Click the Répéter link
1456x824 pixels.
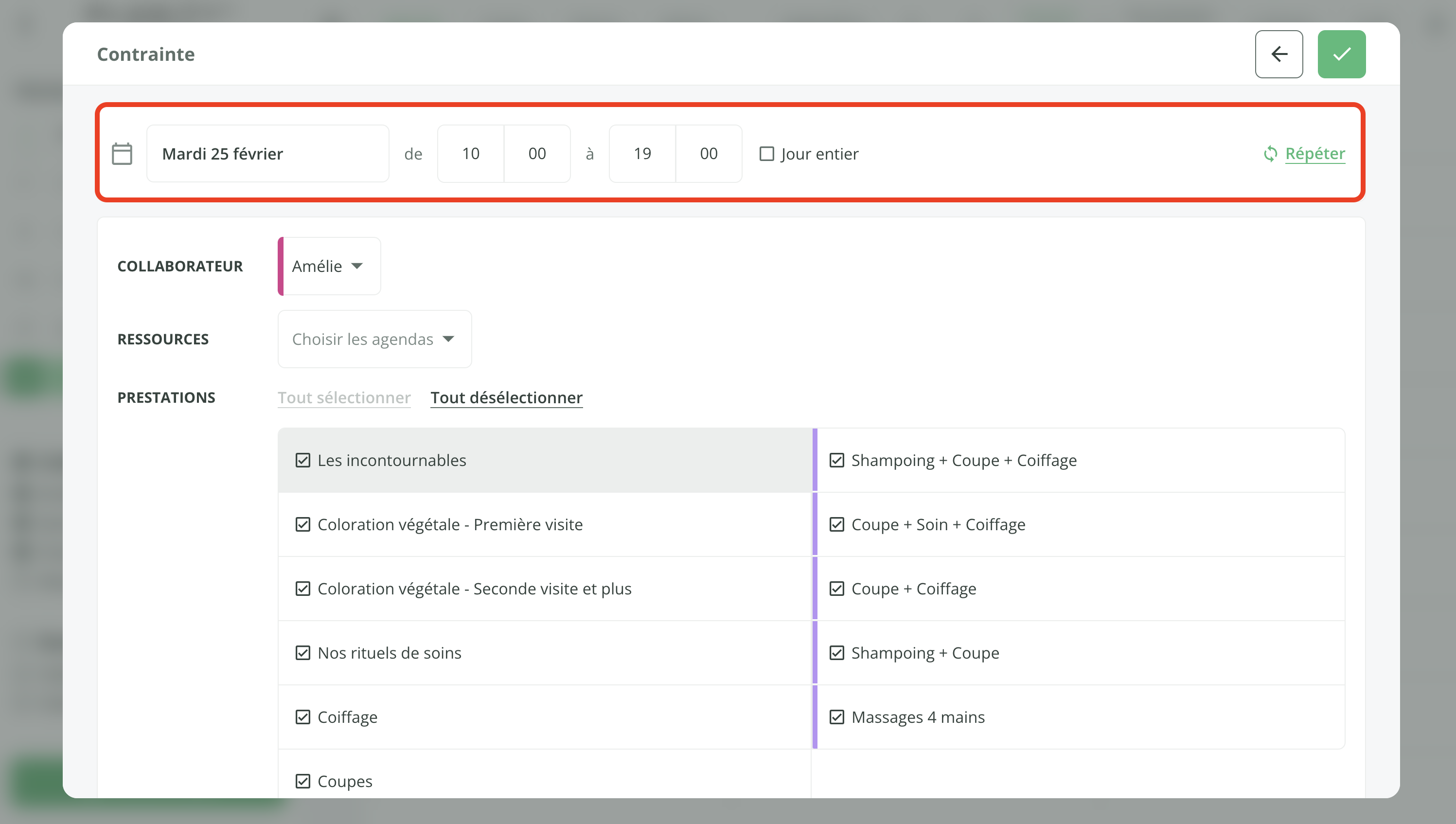1315,153
